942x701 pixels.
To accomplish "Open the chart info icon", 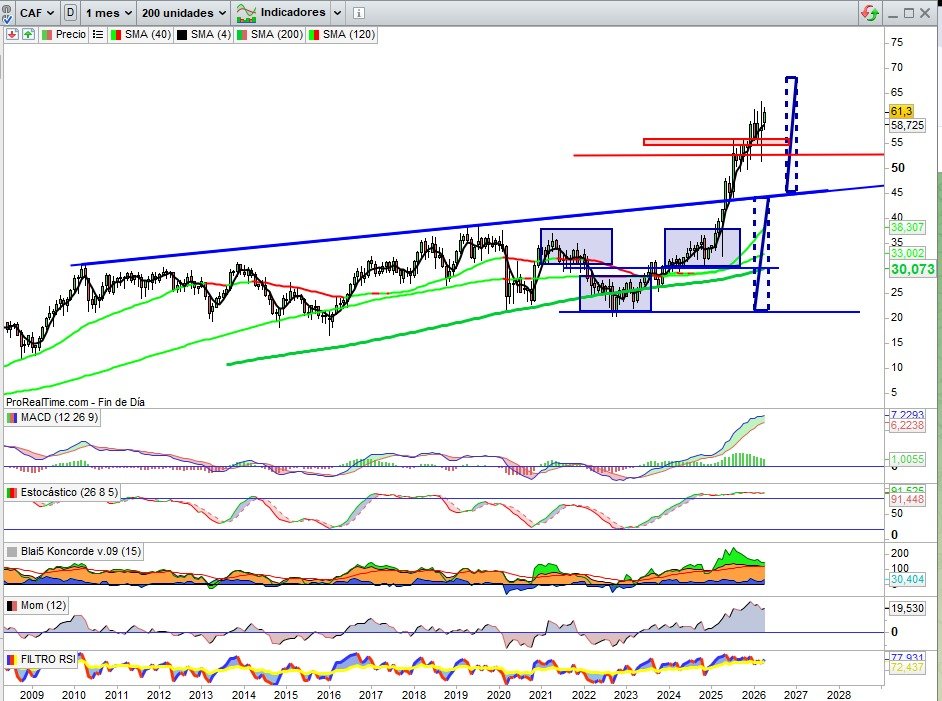I will click(359, 13).
